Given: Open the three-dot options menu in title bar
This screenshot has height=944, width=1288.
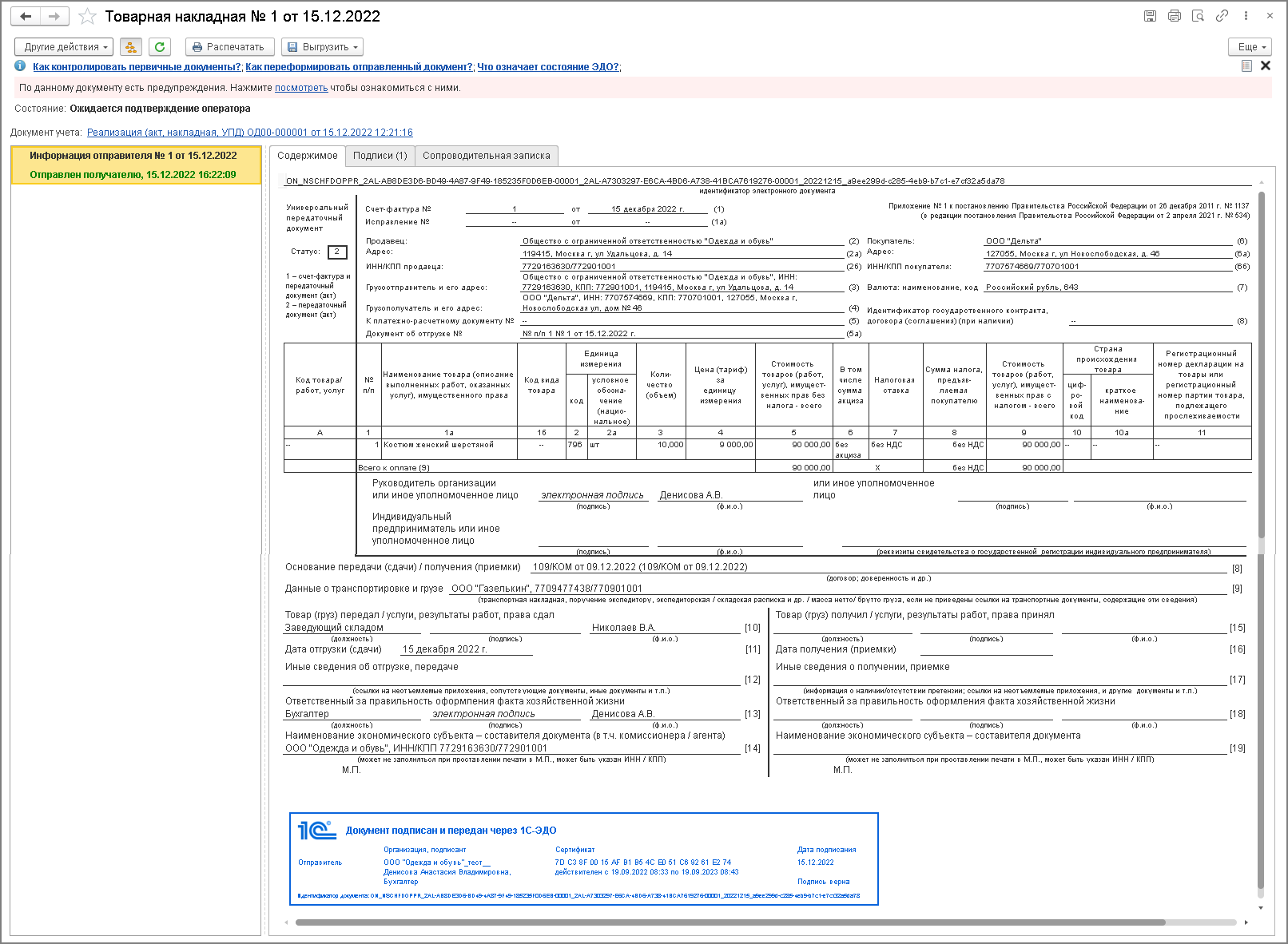Looking at the screenshot, I should point(1246,16).
